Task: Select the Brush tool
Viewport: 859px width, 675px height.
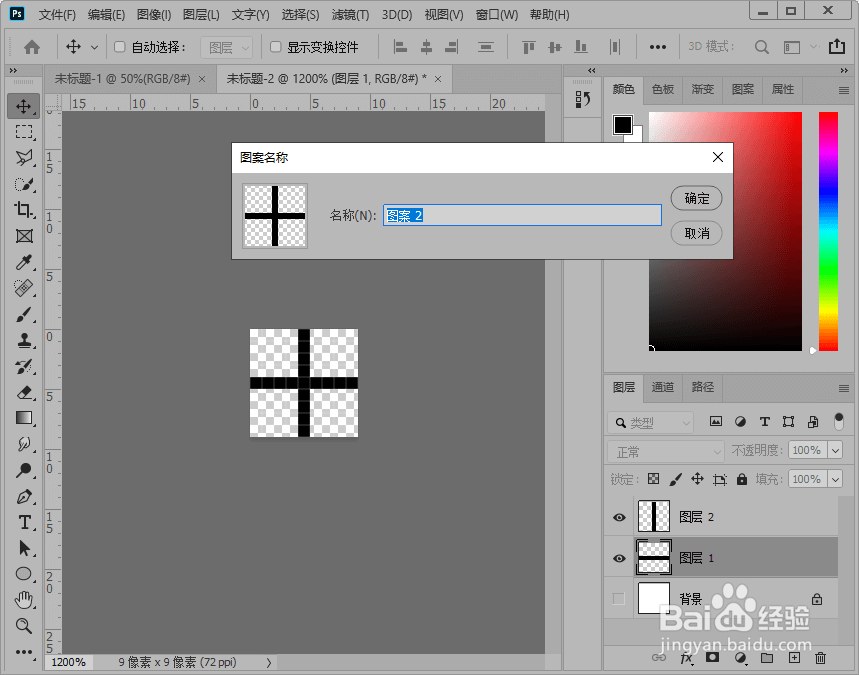Action: click(x=24, y=314)
